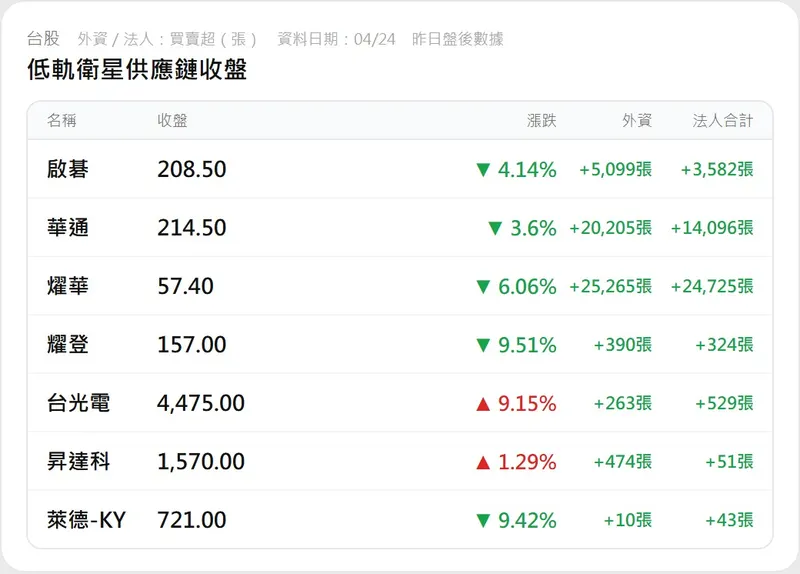This screenshot has width=800, height=574.
Task: Click foreign investor value +263張
Action: click(622, 404)
